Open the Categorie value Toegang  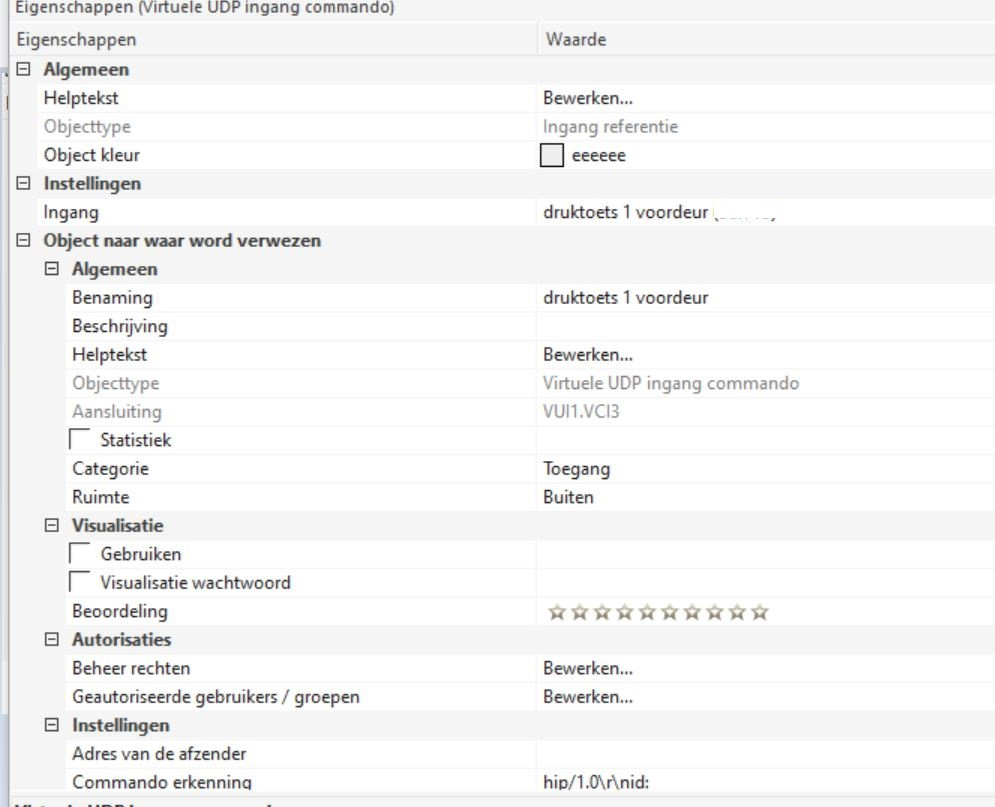576,469
